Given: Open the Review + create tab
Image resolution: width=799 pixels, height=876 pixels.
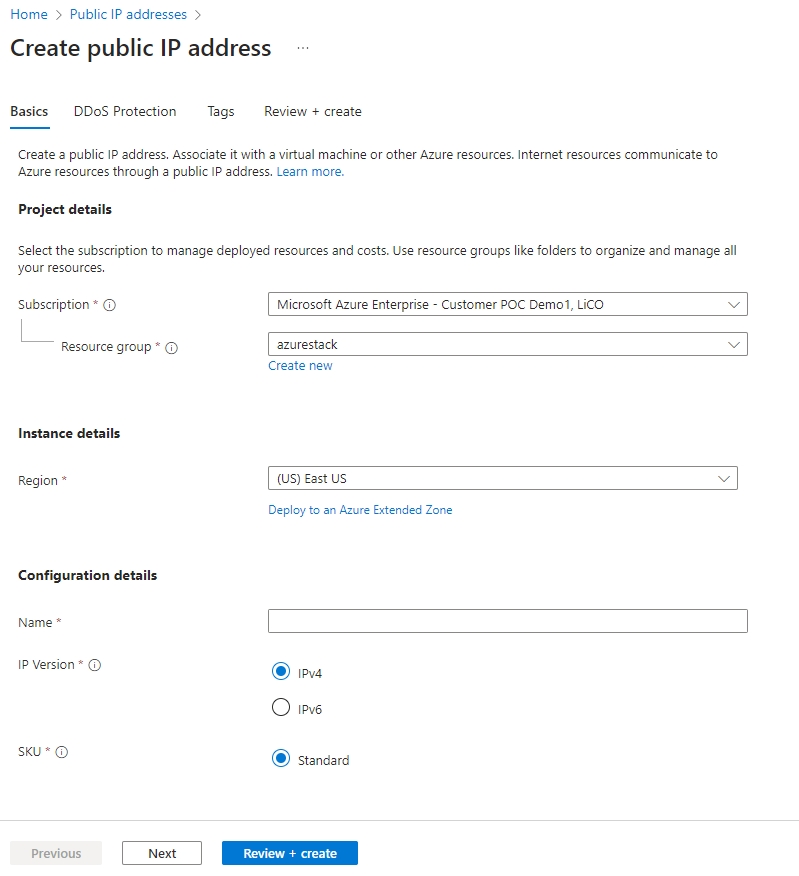Looking at the screenshot, I should (313, 111).
